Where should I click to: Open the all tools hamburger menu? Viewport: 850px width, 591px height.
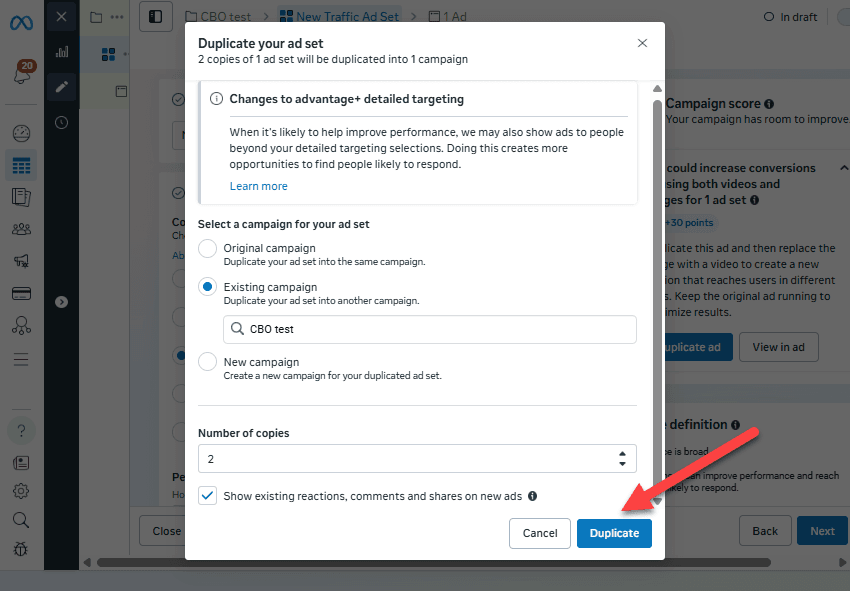[21, 359]
